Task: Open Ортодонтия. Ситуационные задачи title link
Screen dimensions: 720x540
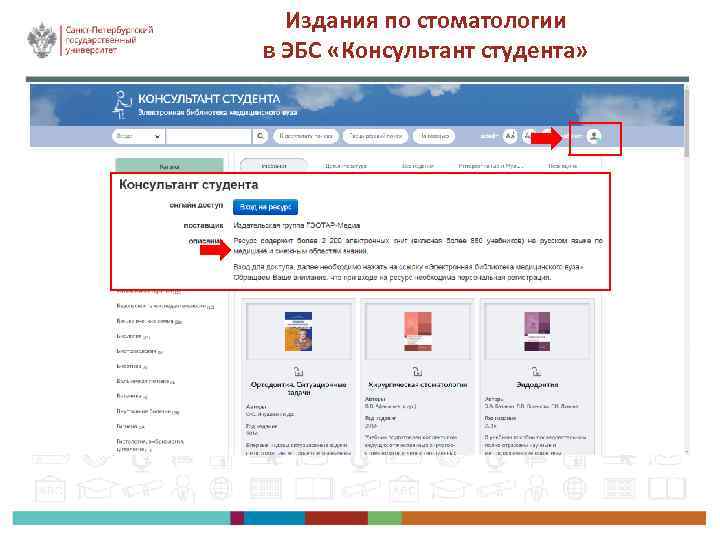Action: coord(298,388)
